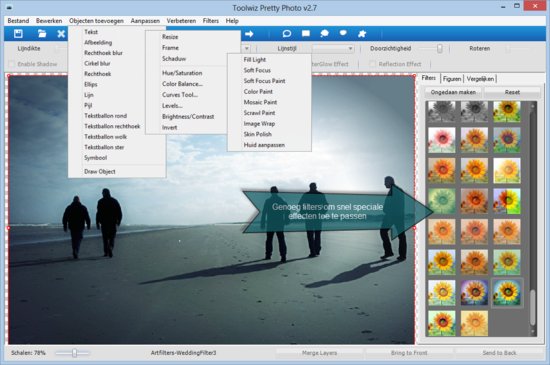
Task: Add a rectangular speech balloon via icon
Action: [306, 33]
